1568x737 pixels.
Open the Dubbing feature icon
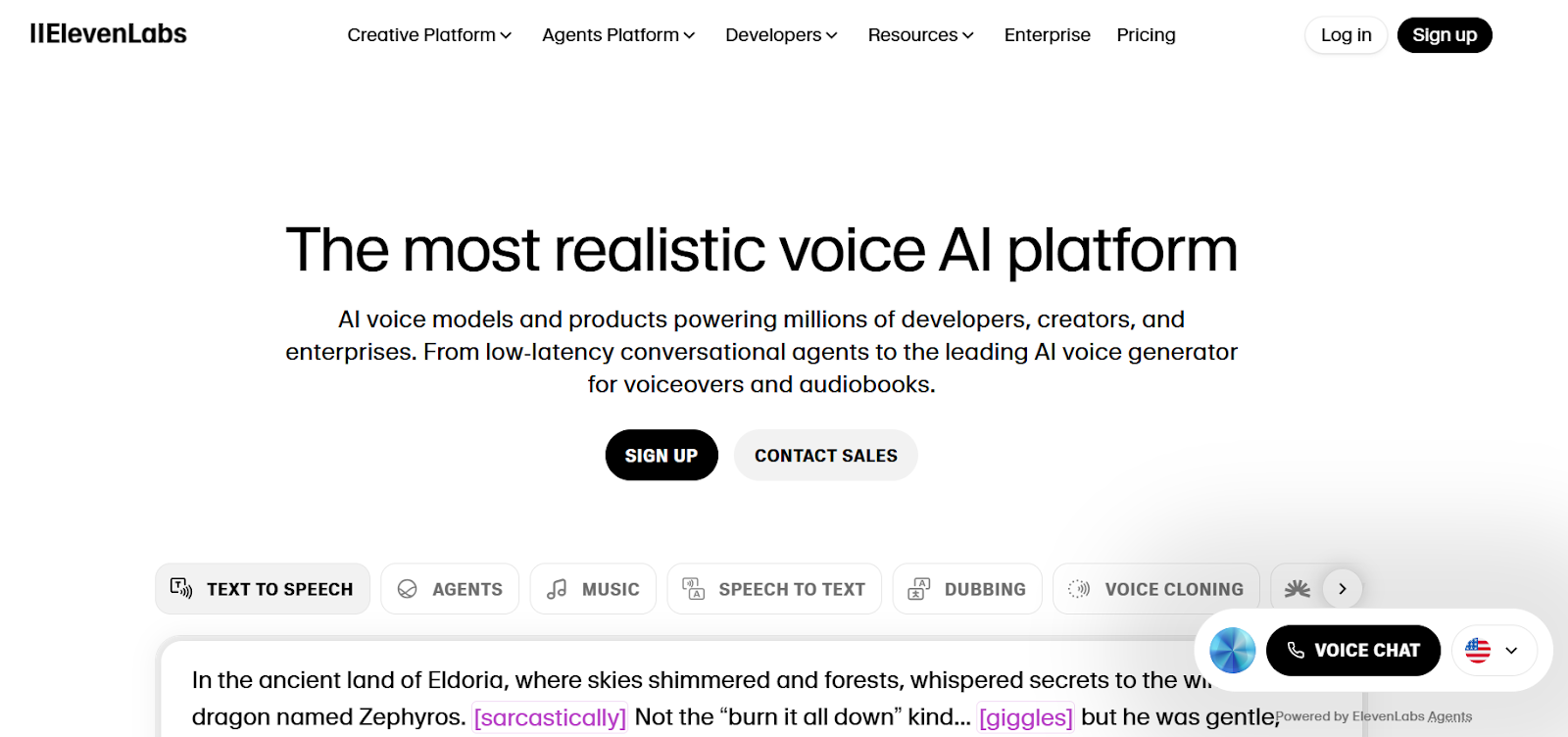point(919,588)
